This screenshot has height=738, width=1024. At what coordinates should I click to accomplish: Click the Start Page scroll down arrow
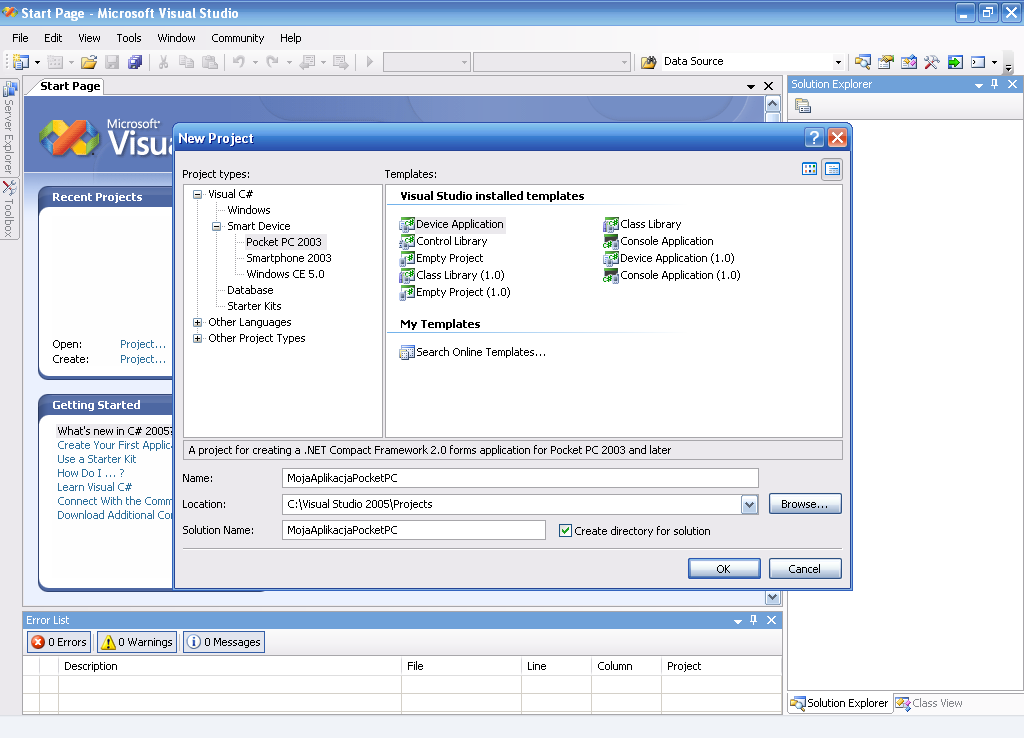(x=773, y=597)
